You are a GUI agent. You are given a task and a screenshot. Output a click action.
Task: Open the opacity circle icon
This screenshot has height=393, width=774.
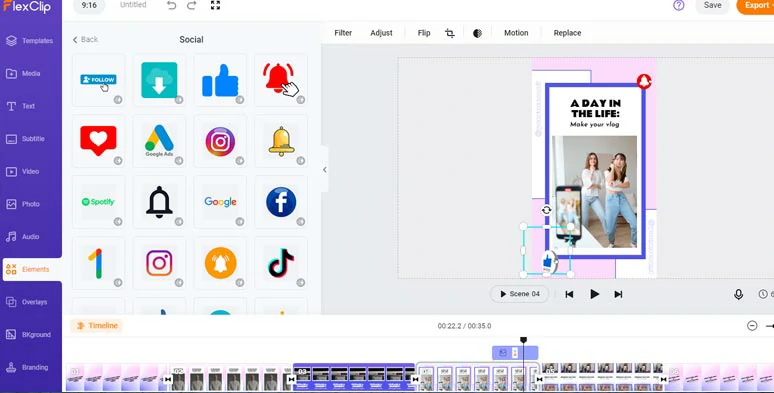click(477, 33)
